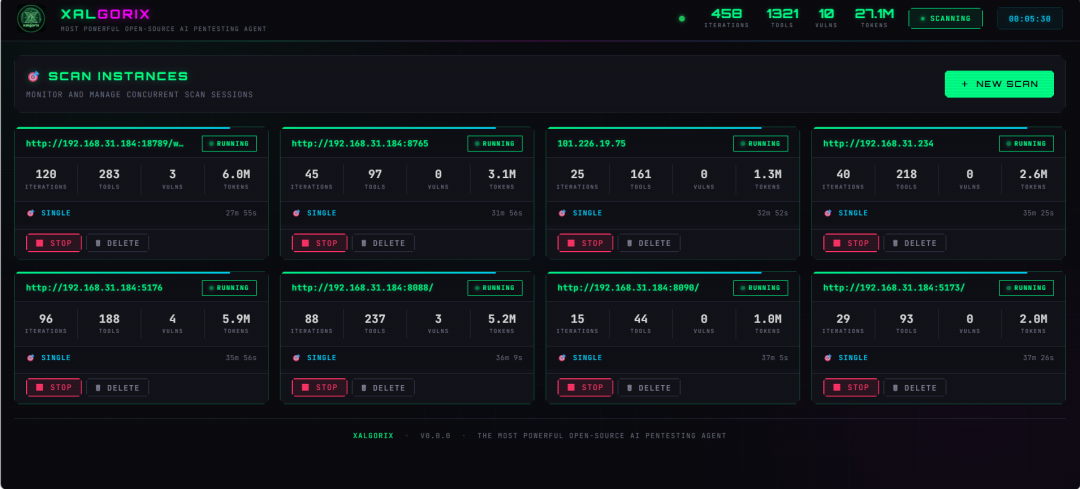Open the http://192.168.31.184:18789 scan title
The height and width of the screenshot is (489, 1080).
[106, 144]
